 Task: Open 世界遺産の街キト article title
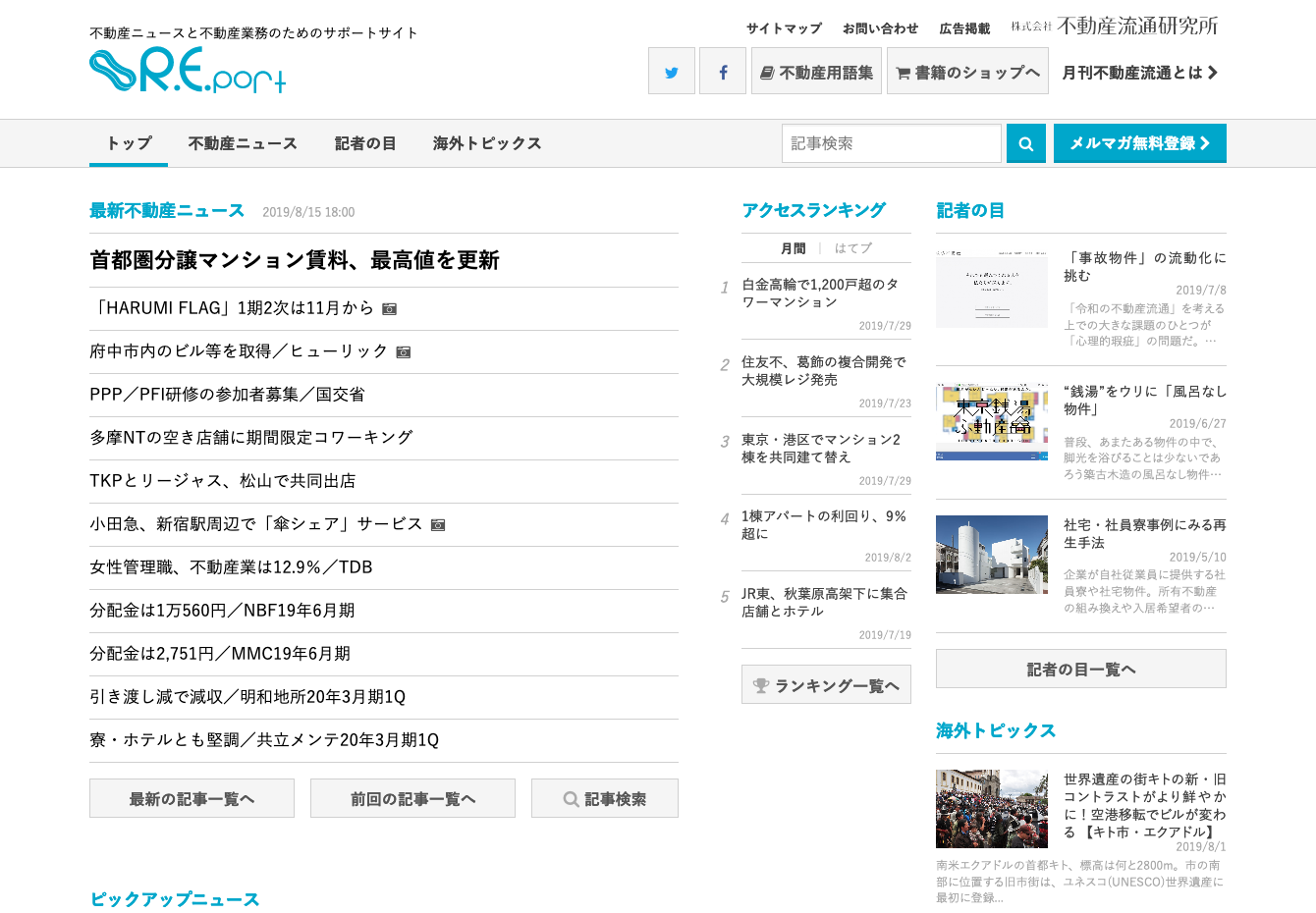[1145, 805]
